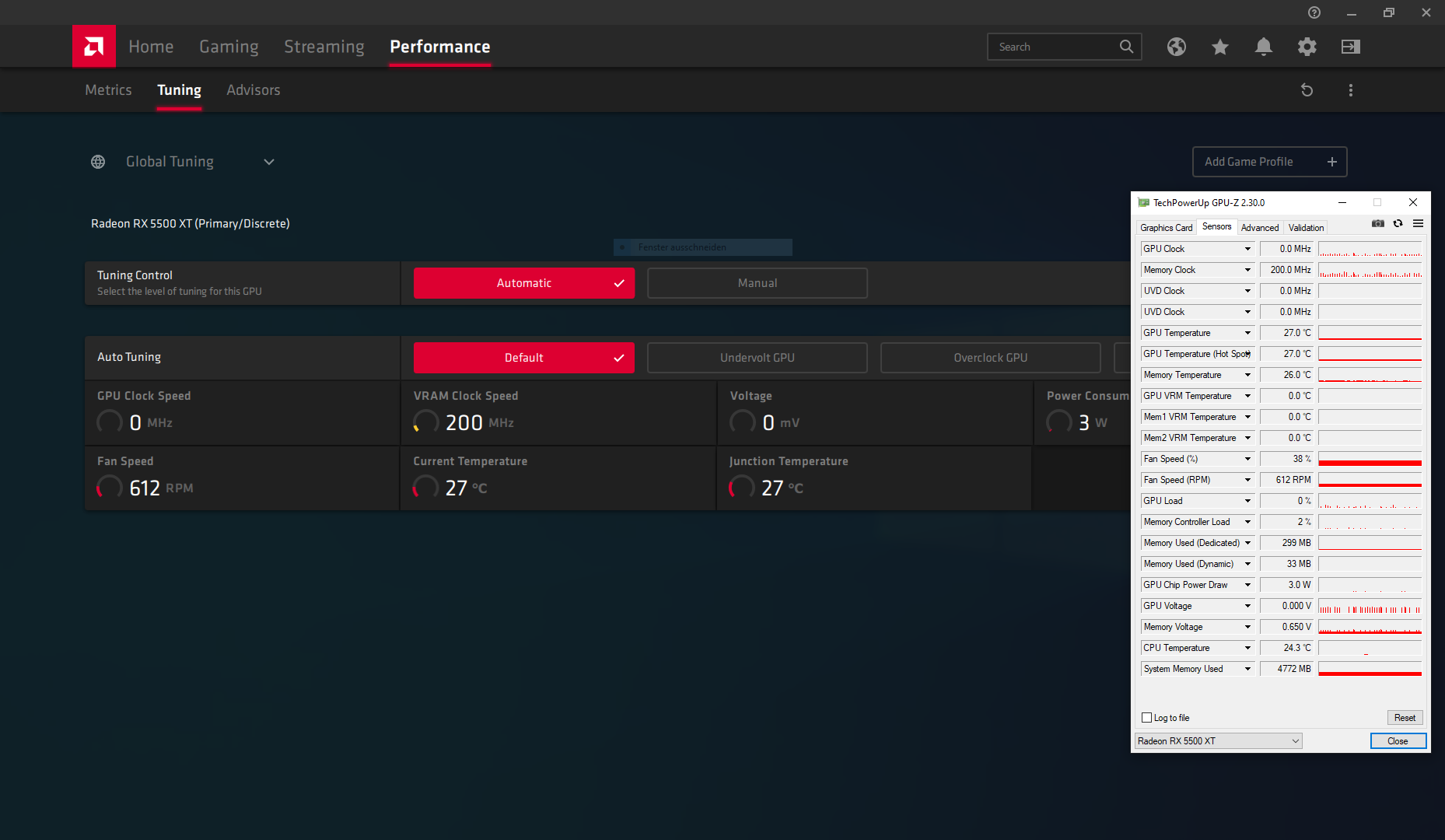Click the 612 RPM fan speed readout

[x=161, y=488]
